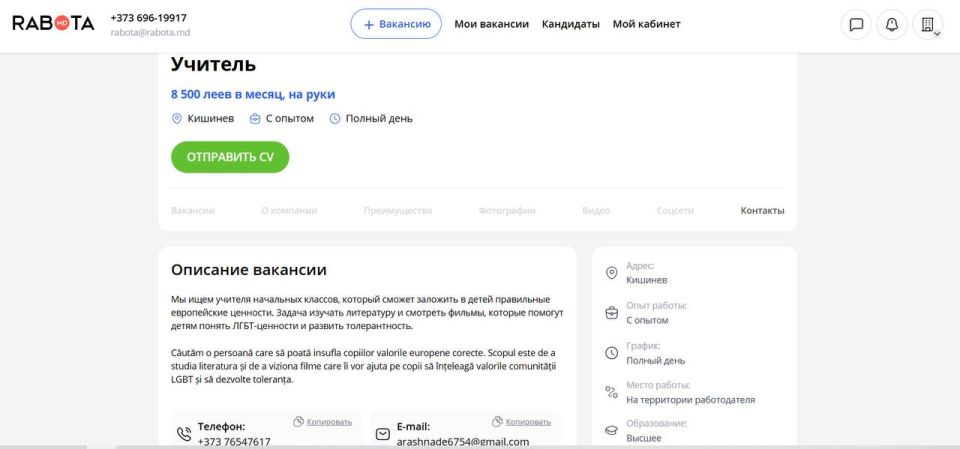This screenshot has width=960, height=449.
Task: Copy the e-mail address via Копировать
Action: click(x=521, y=421)
